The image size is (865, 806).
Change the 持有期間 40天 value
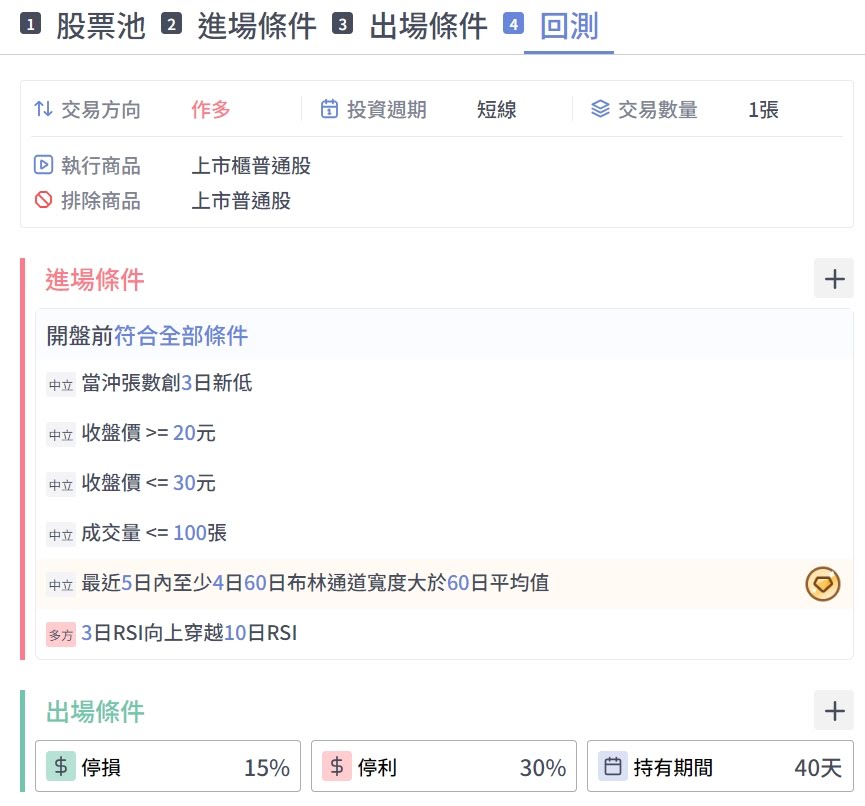click(818, 768)
